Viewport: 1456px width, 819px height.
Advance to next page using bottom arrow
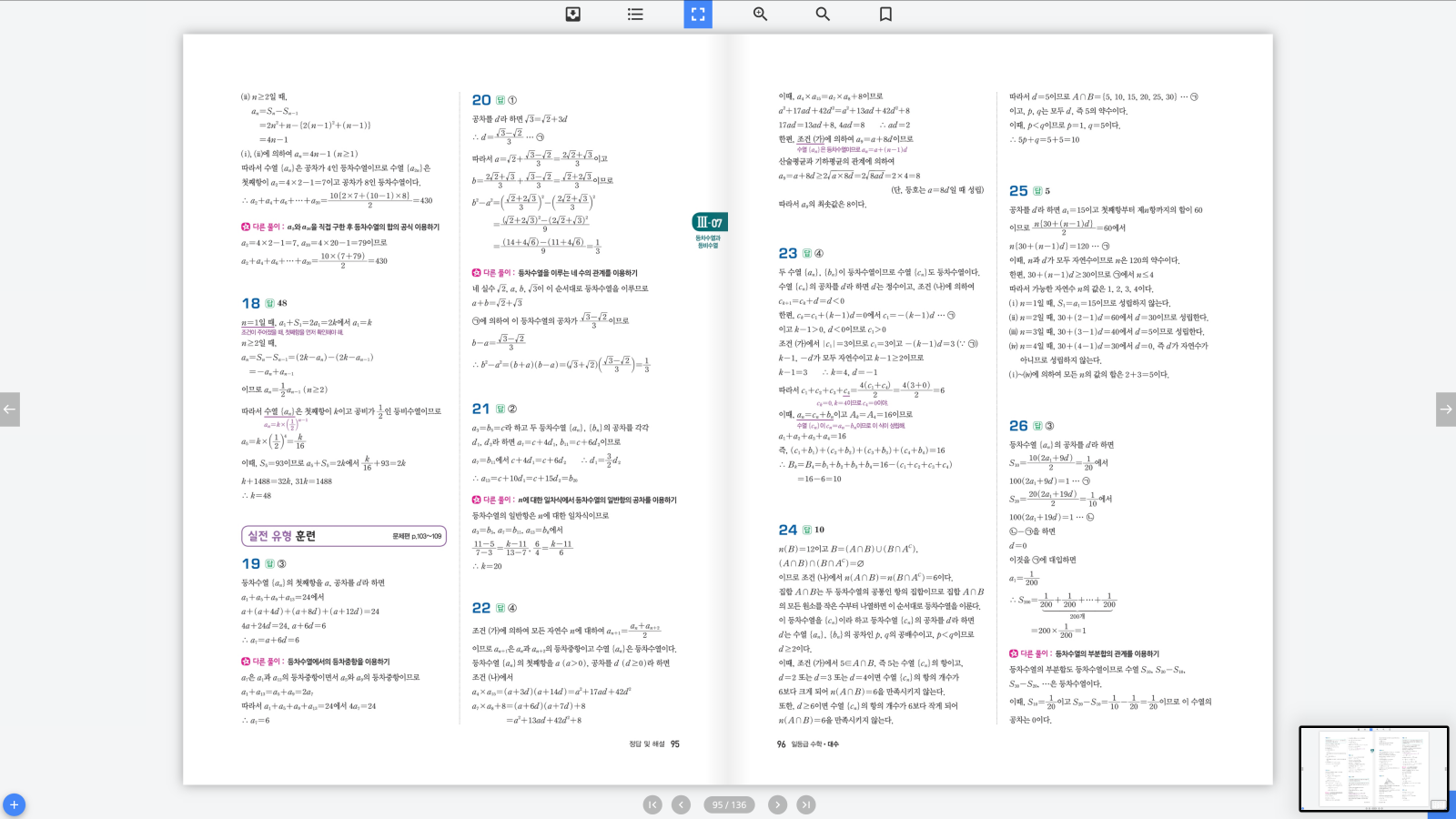pos(777,804)
